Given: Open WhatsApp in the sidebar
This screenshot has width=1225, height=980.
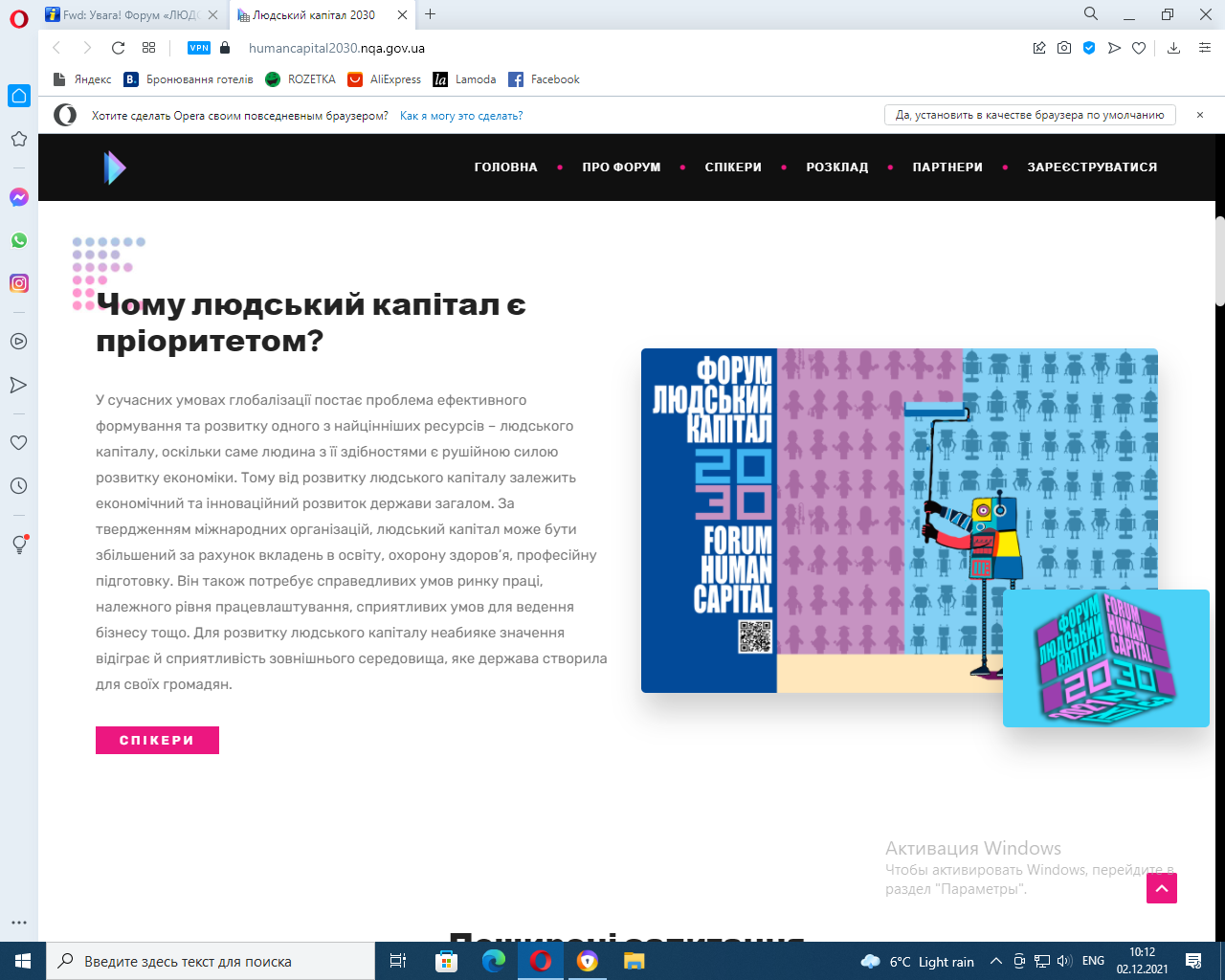Looking at the screenshot, I should click(19, 240).
